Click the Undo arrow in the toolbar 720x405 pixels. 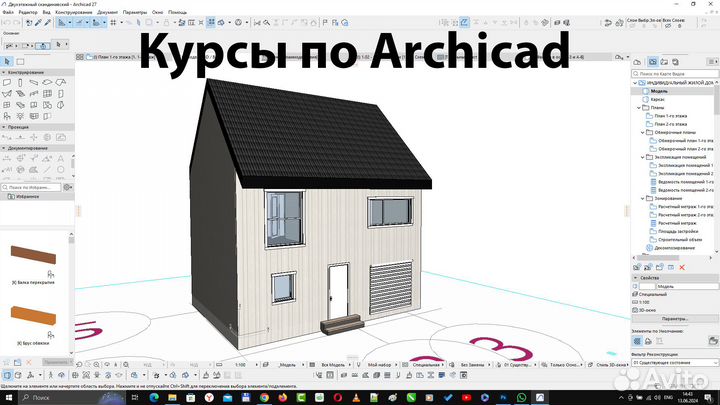(x=7, y=22)
